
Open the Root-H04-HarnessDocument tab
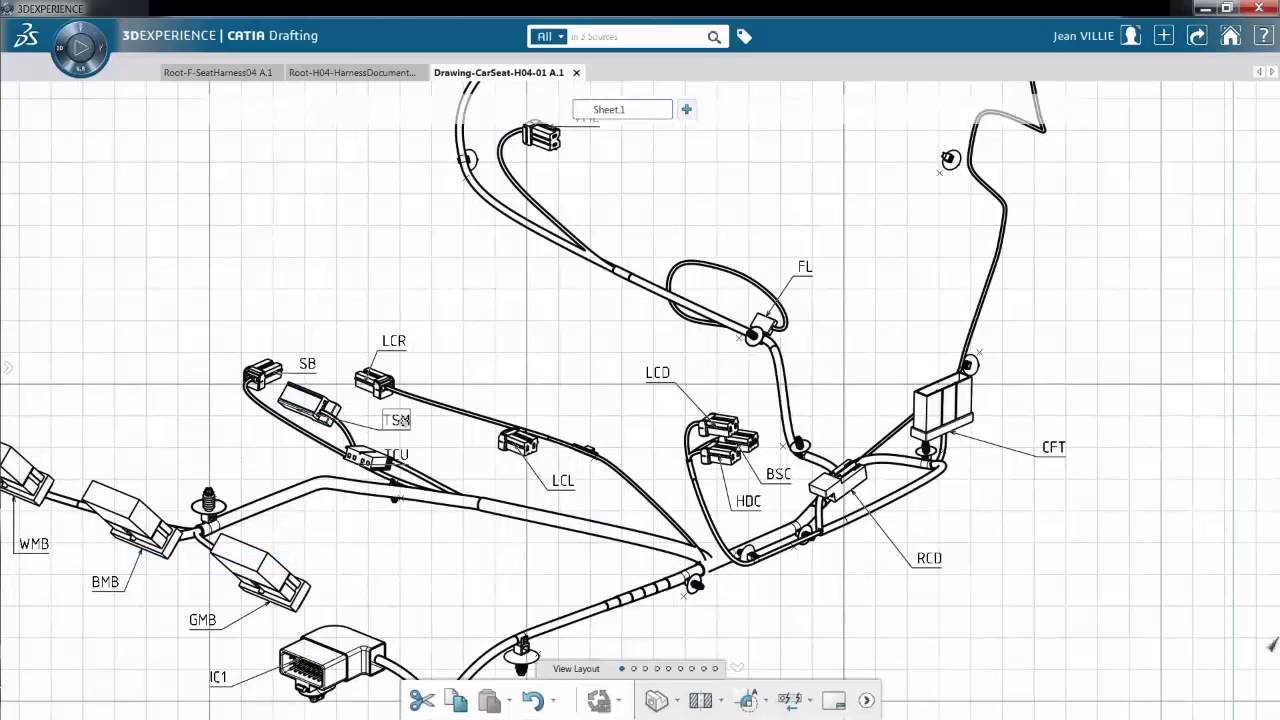[x=353, y=72]
